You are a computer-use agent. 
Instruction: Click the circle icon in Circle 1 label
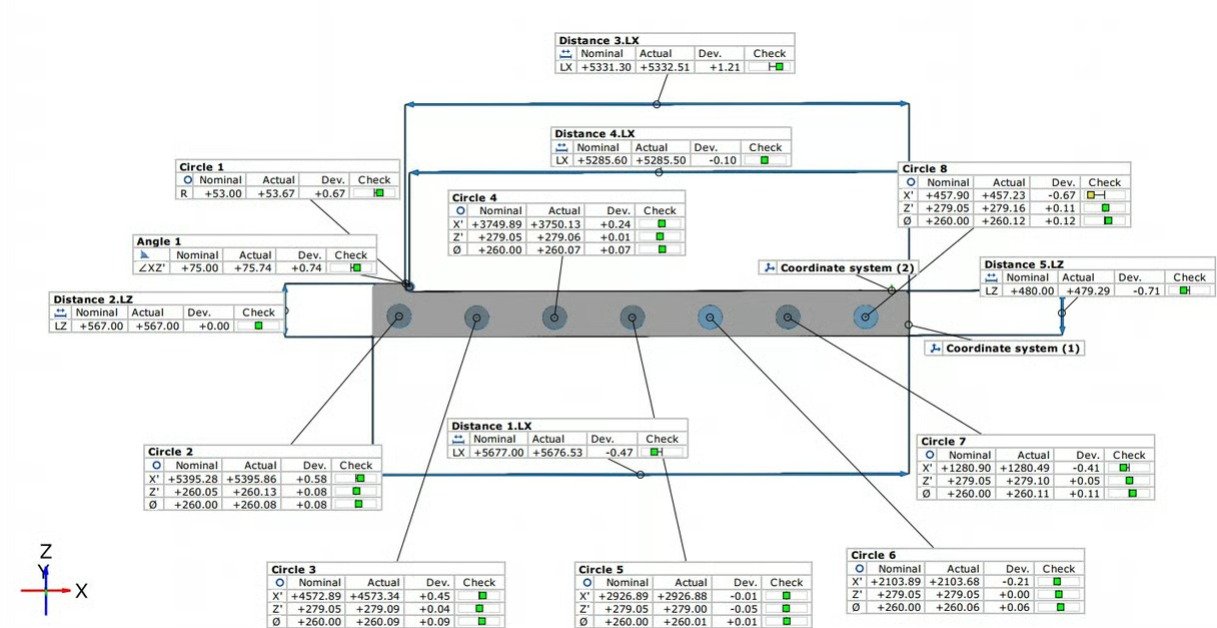[187, 180]
